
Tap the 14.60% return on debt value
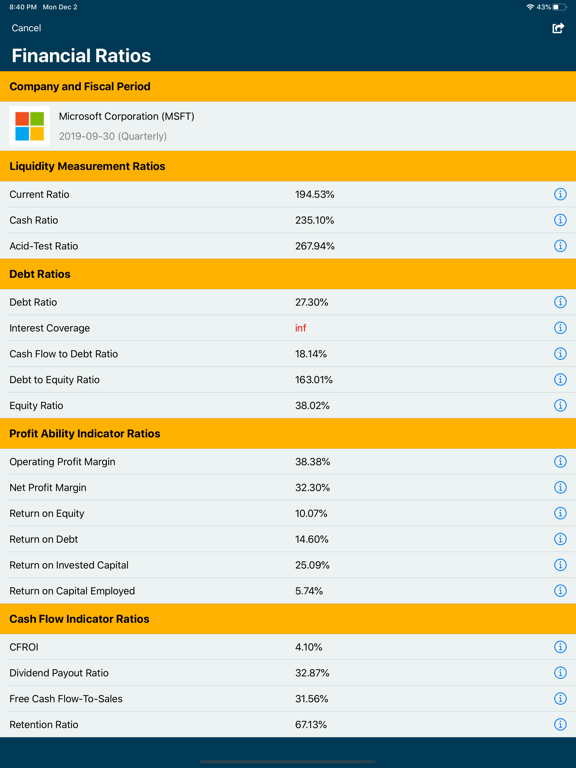[312, 539]
